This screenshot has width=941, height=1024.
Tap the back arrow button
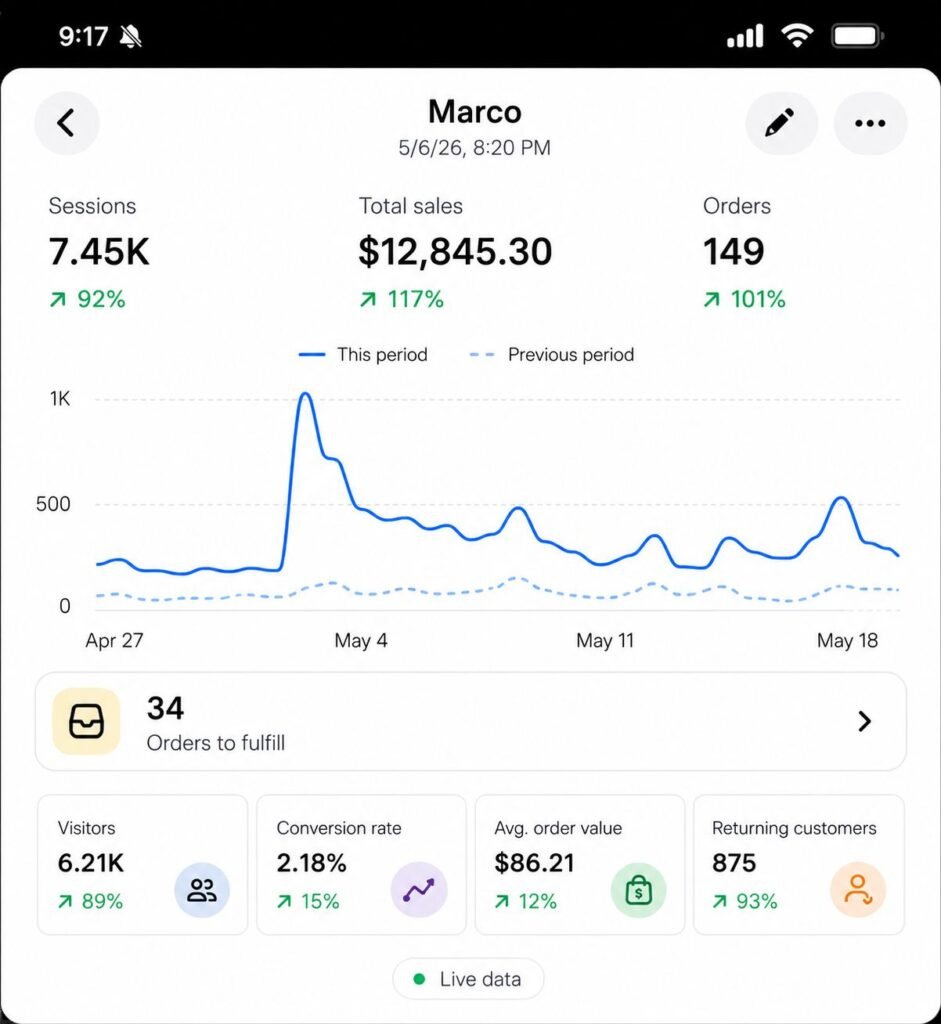point(67,123)
